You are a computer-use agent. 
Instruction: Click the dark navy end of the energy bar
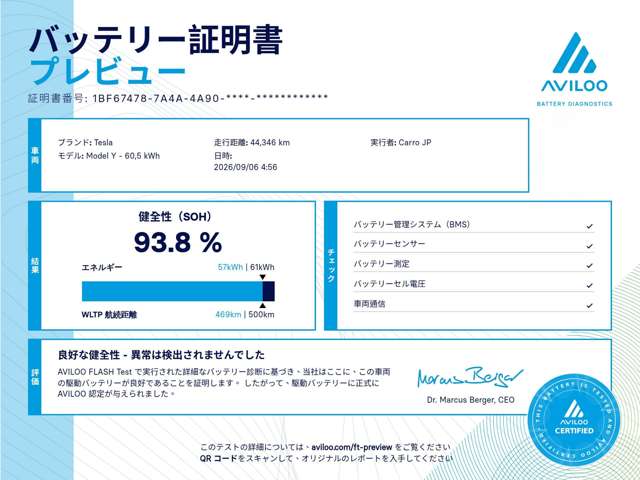pyautogui.click(x=269, y=291)
